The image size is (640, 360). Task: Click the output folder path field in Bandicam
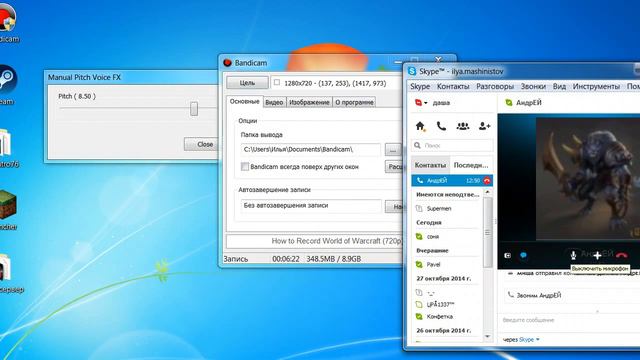(311, 149)
